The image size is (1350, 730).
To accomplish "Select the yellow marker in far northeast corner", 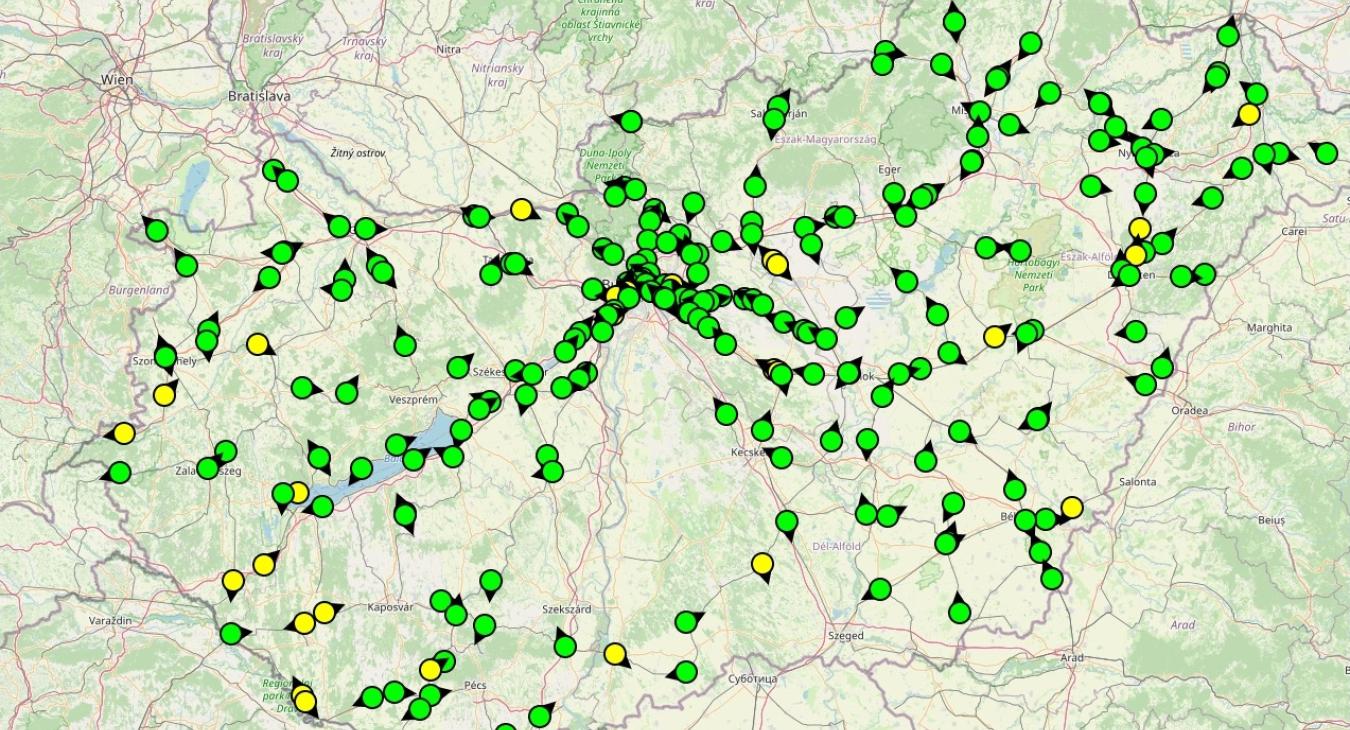I will pos(1248,114).
